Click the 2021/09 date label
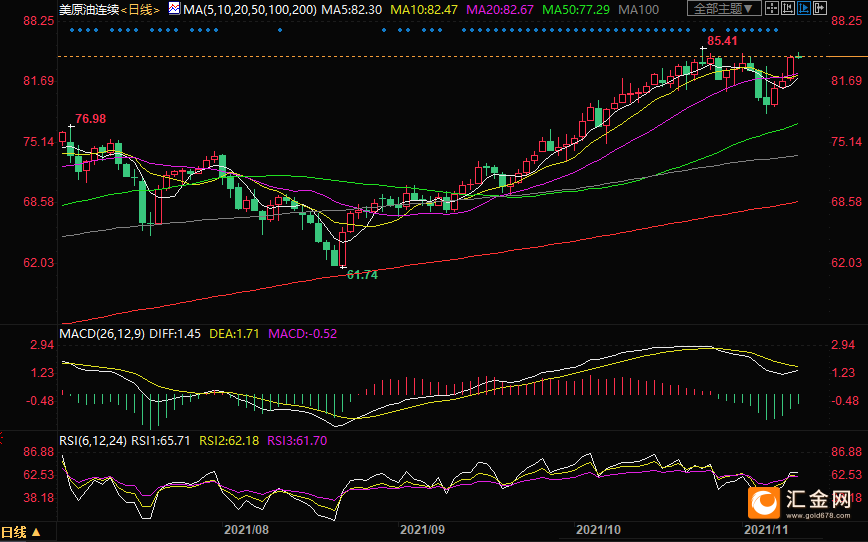The height and width of the screenshot is (542, 868). (x=422, y=530)
